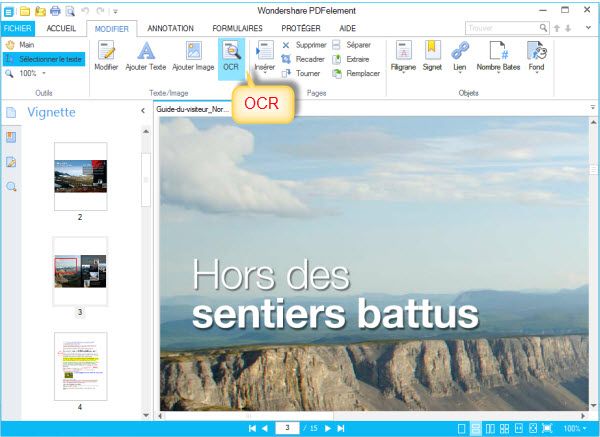Click the print icon in quick toolbar

click(55, 11)
